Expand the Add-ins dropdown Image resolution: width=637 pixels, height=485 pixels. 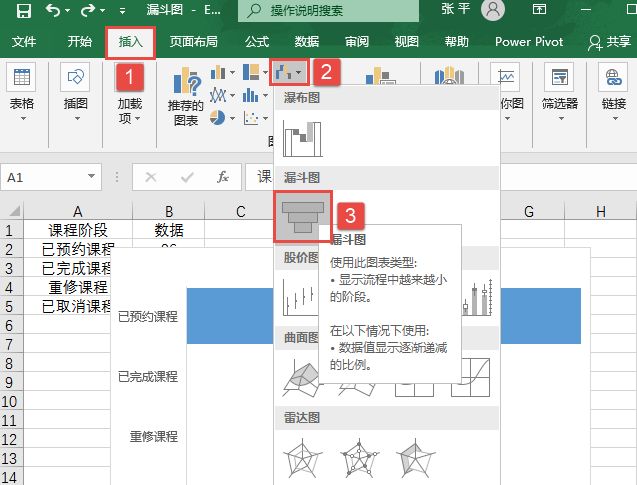129,97
